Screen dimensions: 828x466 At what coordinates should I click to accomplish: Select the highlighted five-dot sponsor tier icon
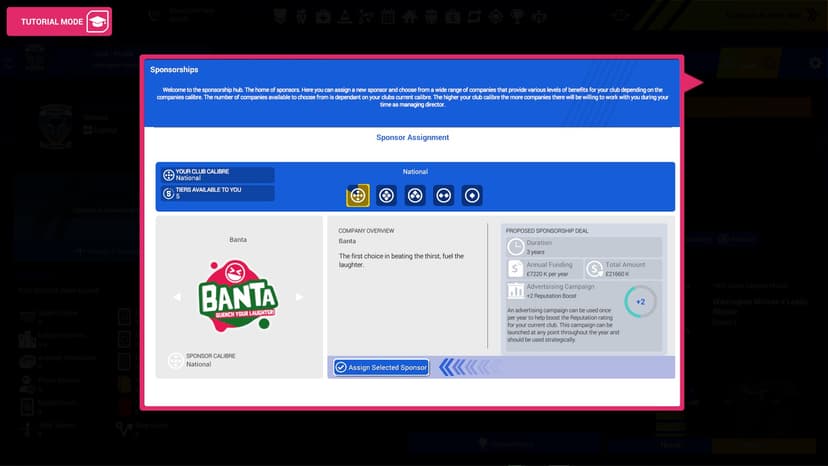coord(357,195)
